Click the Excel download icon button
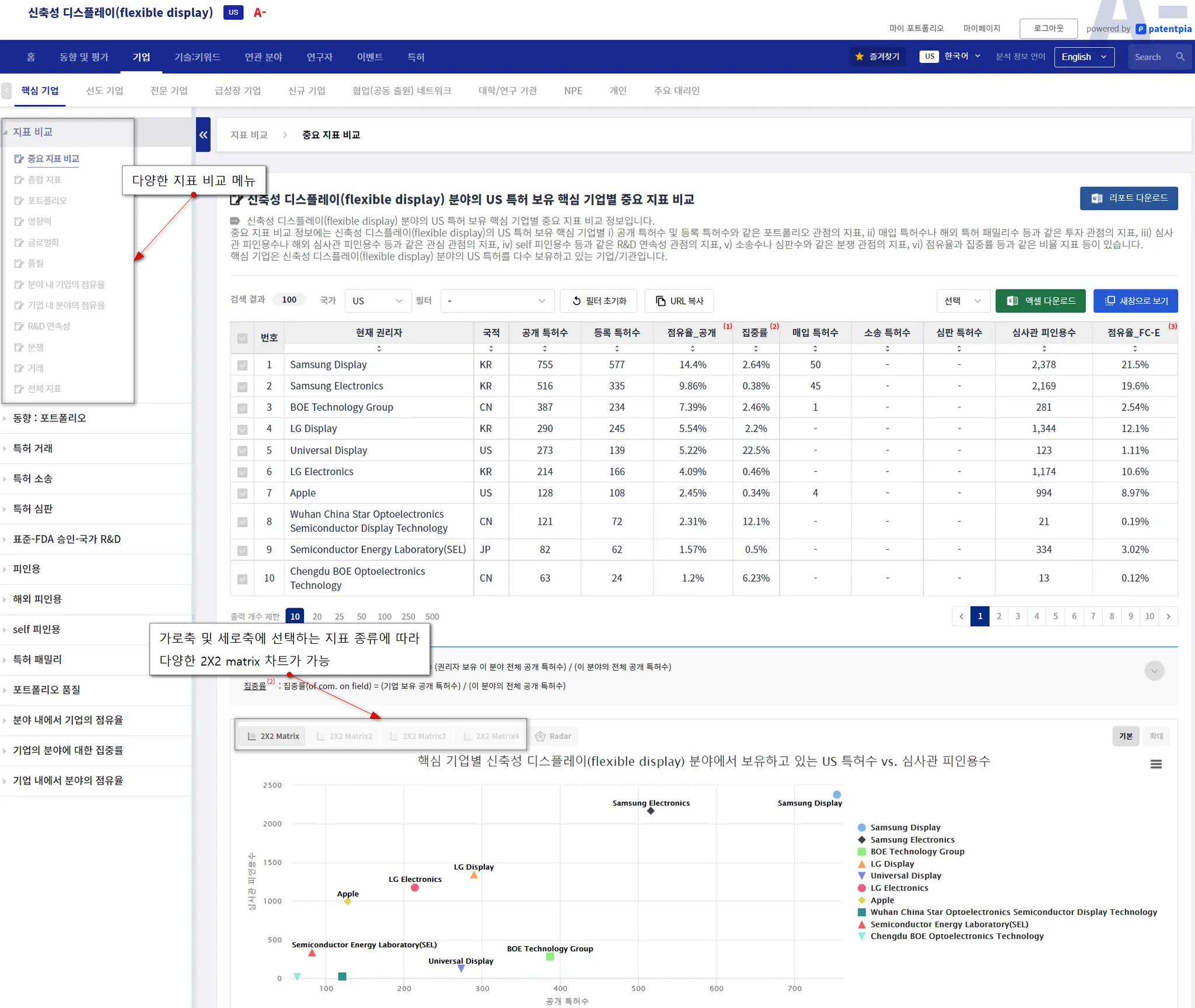The height and width of the screenshot is (1008, 1195). tap(1040, 301)
